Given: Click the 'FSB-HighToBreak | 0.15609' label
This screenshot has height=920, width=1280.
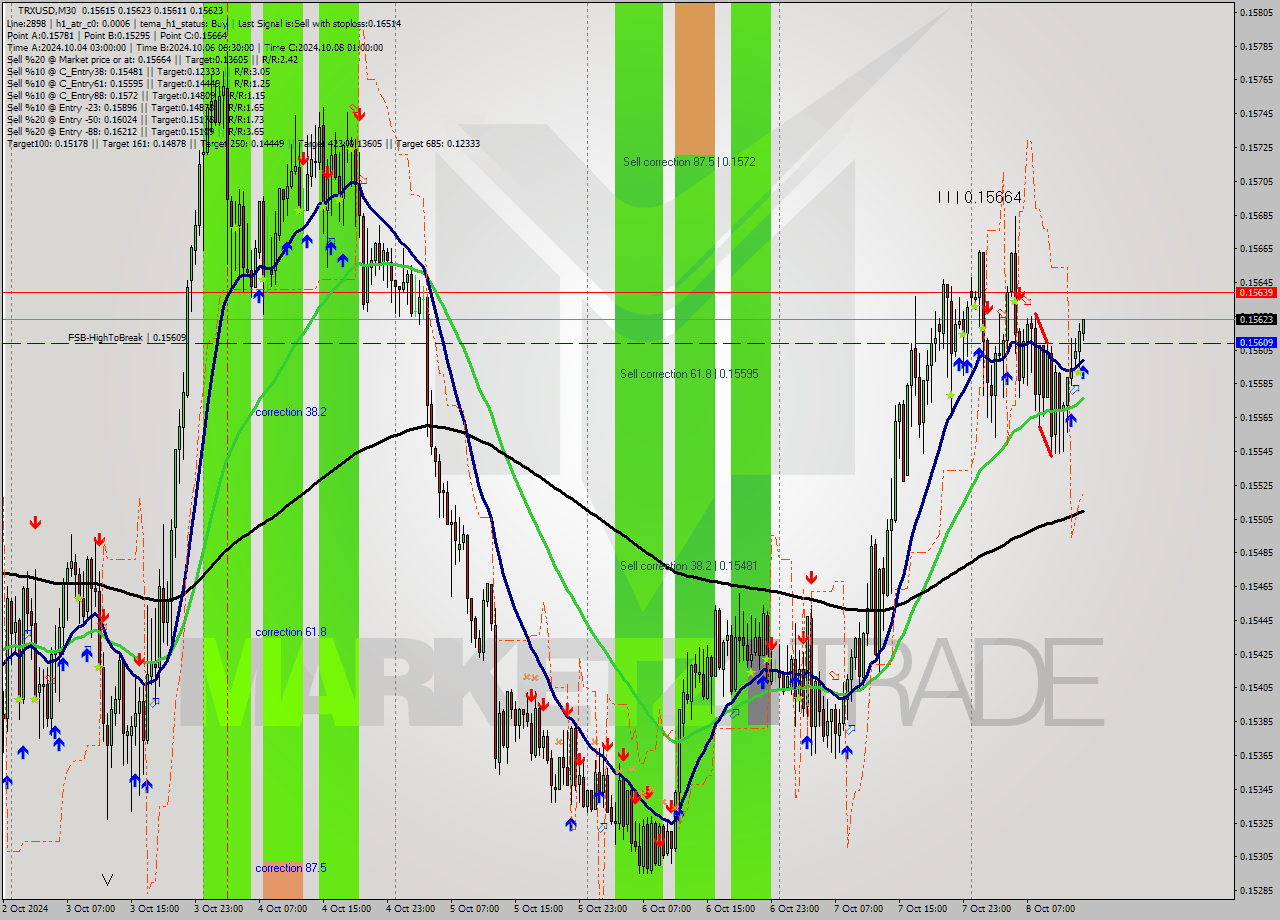Looking at the screenshot, I should [x=127, y=338].
